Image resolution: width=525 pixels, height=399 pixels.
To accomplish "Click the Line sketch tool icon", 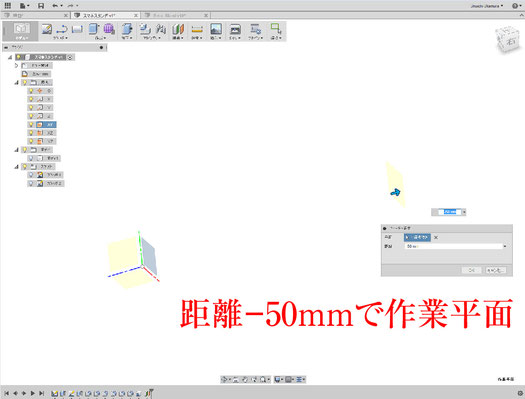I will 62,29.
